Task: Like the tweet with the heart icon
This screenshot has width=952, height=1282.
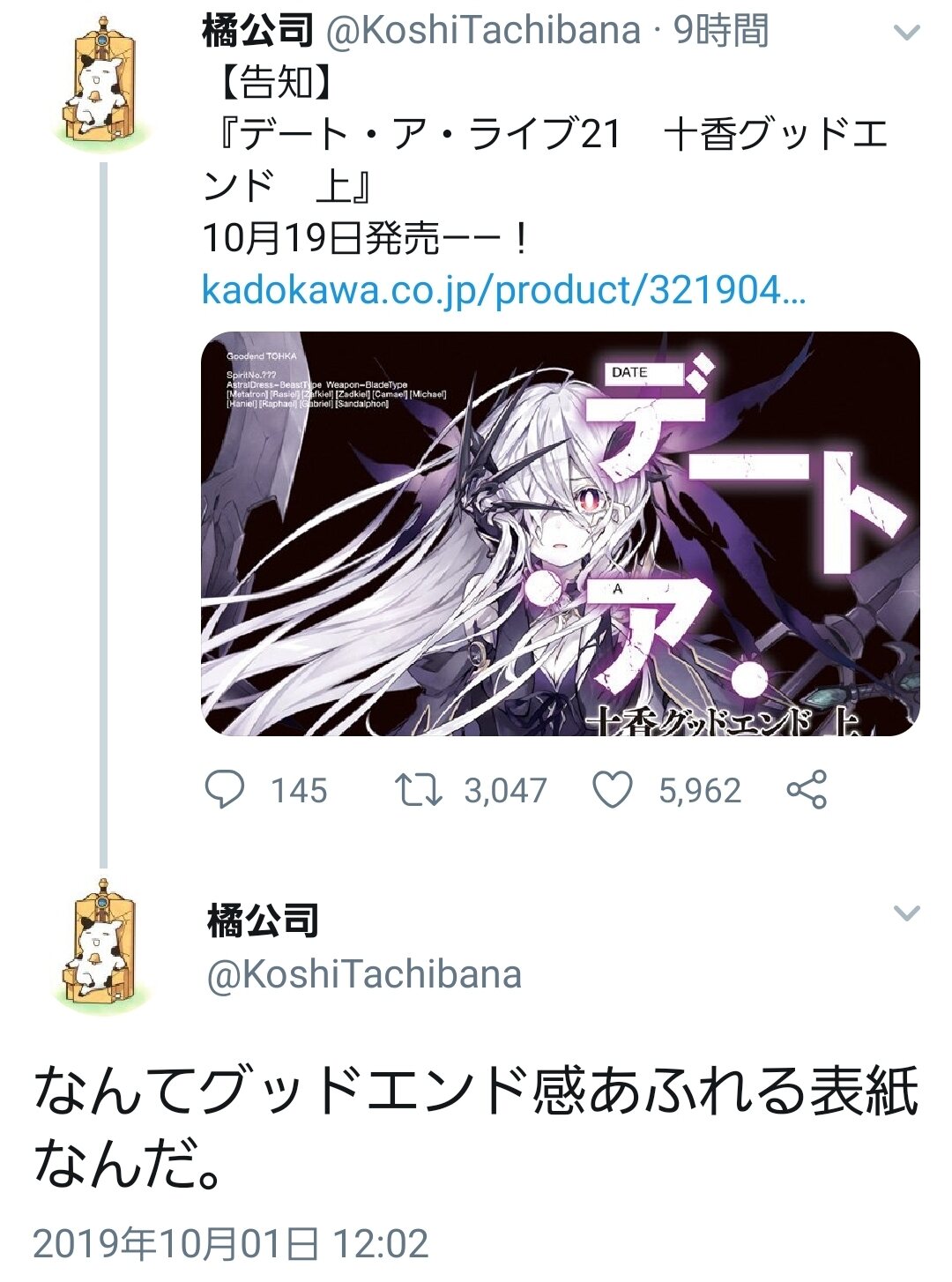Action: (x=613, y=789)
